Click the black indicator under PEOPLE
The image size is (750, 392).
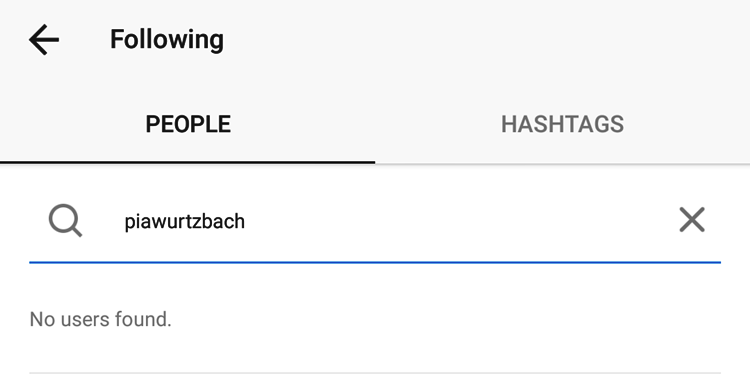pos(188,163)
